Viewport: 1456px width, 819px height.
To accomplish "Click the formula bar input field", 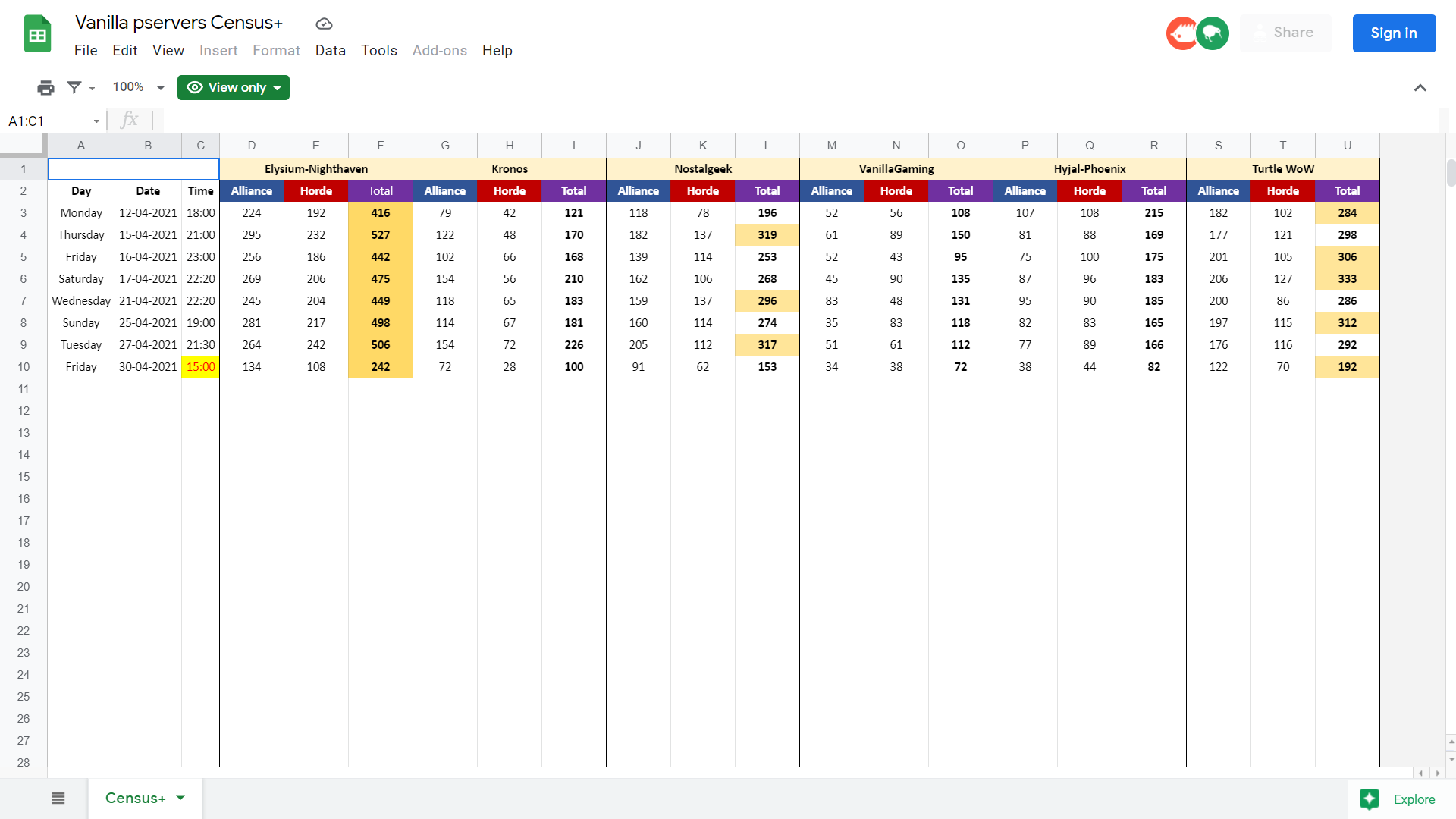I will [796, 121].
